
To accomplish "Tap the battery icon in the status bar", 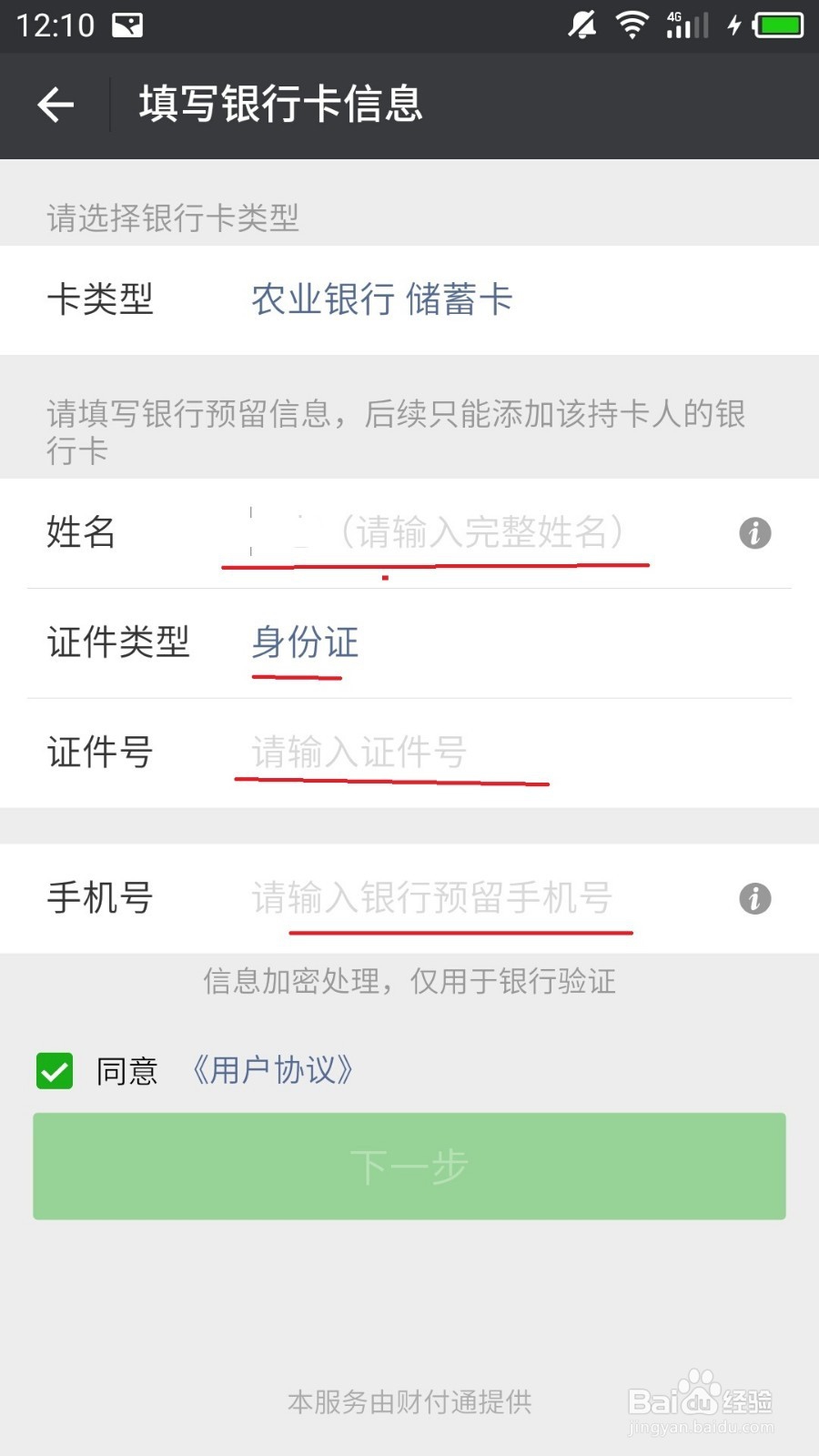I will 779,25.
